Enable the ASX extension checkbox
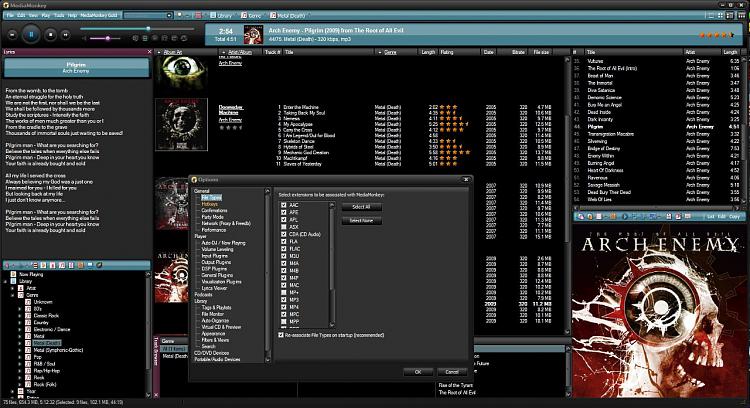Screen dimensions: 750x408 tap(284, 227)
